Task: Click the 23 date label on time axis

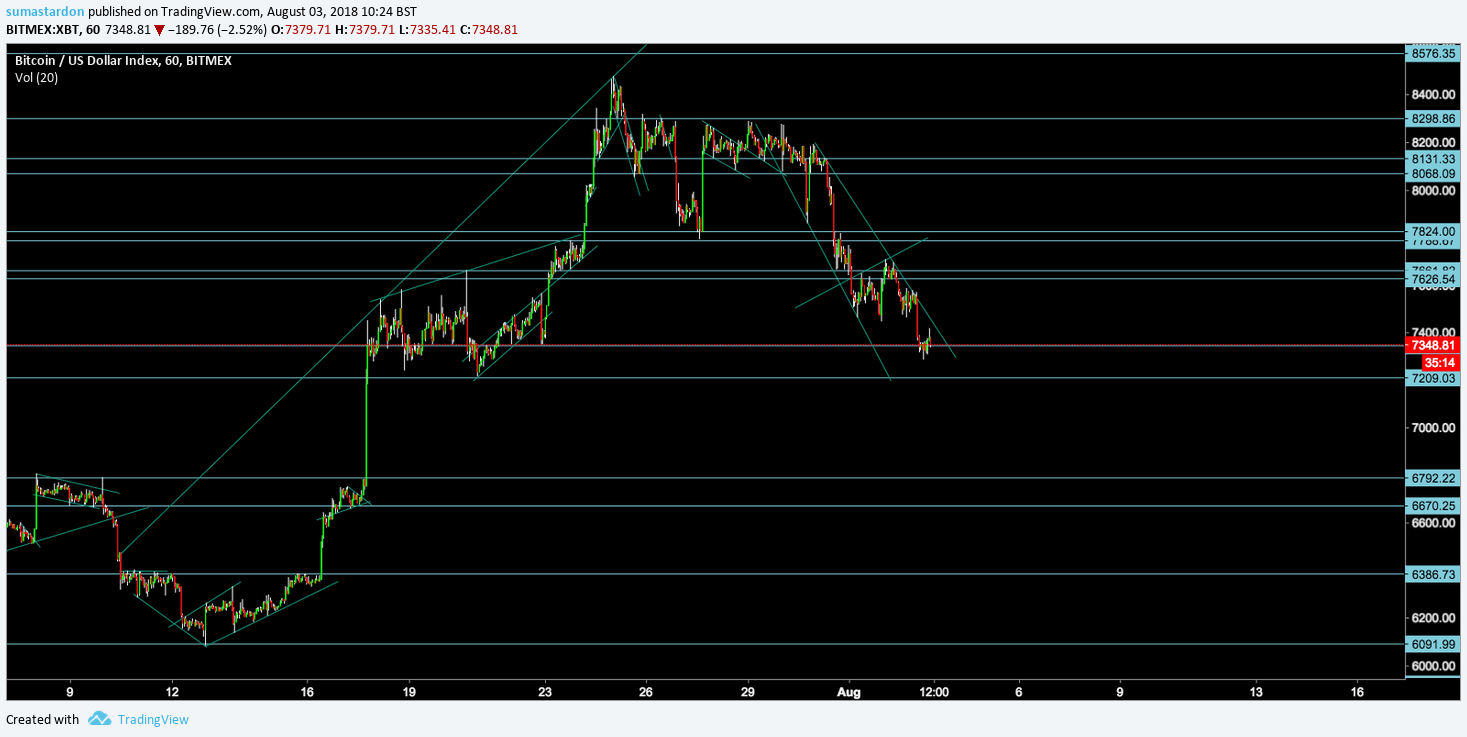Action: coord(545,691)
